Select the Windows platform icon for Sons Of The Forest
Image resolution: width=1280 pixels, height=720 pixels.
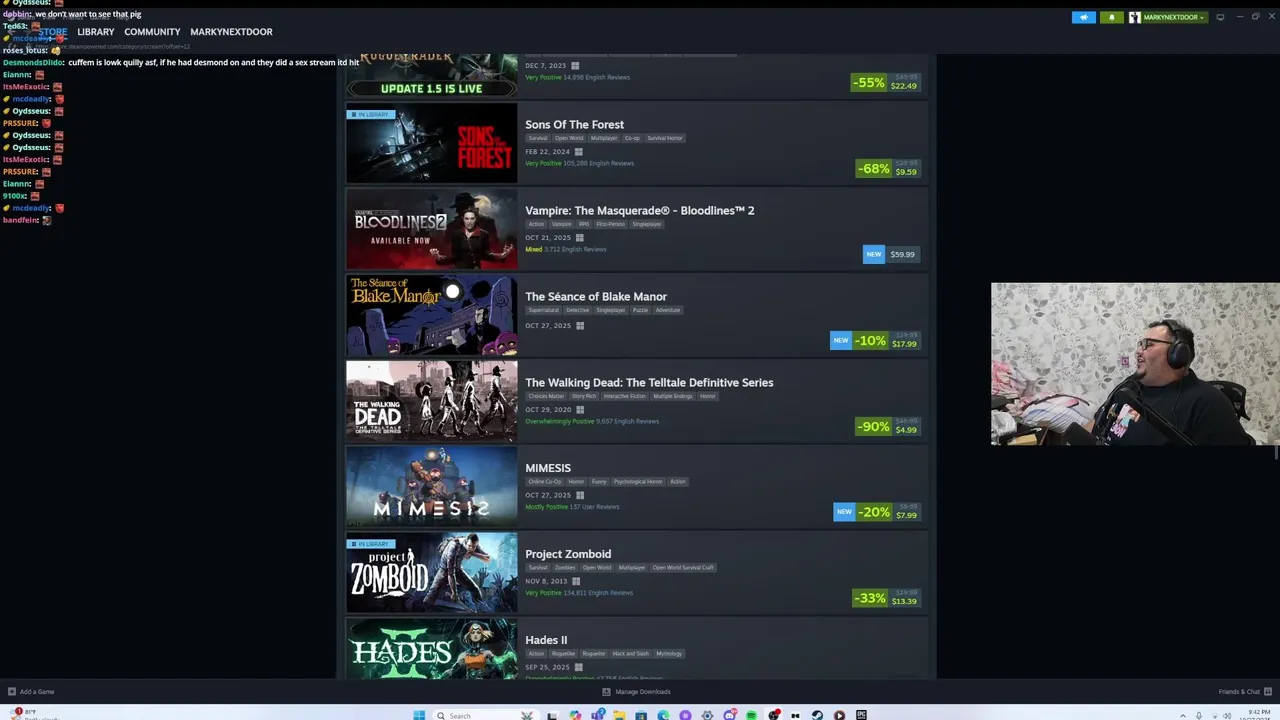(578, 152)
